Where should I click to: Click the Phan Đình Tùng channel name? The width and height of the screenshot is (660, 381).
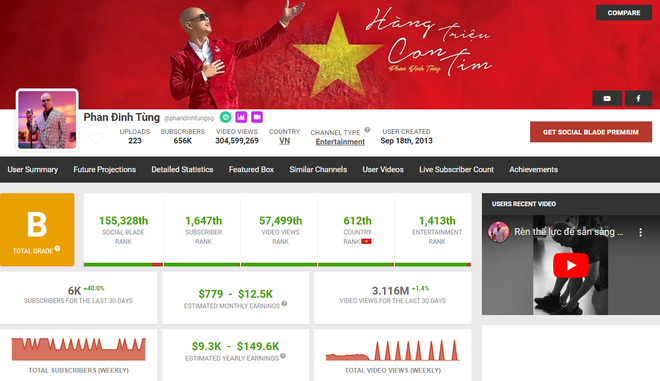pyautogui.click(x=122, y=117)
